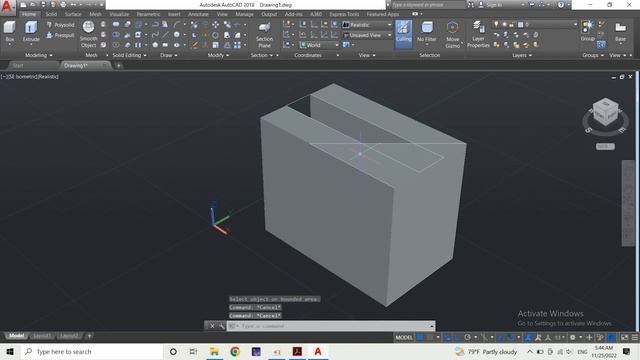Expand the Draw panel dropdown
The image size is (640, 360).
coord(169,55)
